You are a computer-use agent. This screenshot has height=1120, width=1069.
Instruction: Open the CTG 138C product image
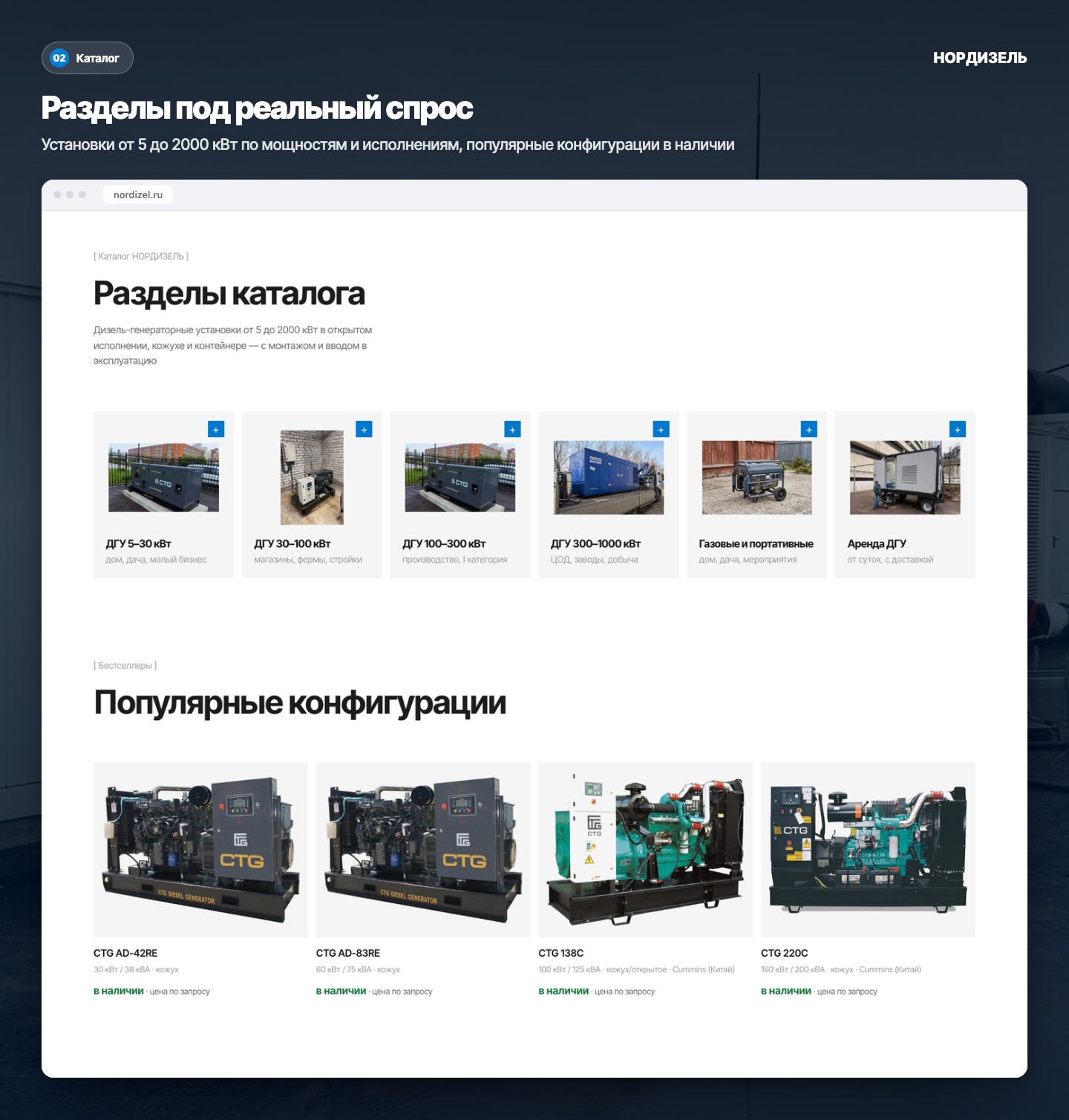point(646,849)
